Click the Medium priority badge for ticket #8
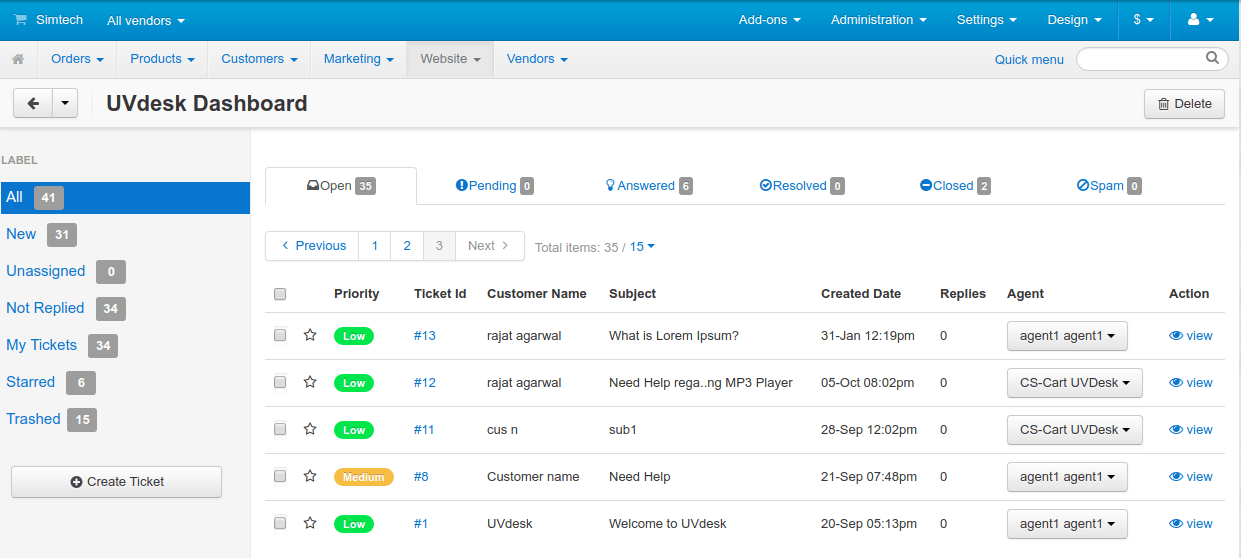This screenshot has width=1241, height=558. (364, 477)
